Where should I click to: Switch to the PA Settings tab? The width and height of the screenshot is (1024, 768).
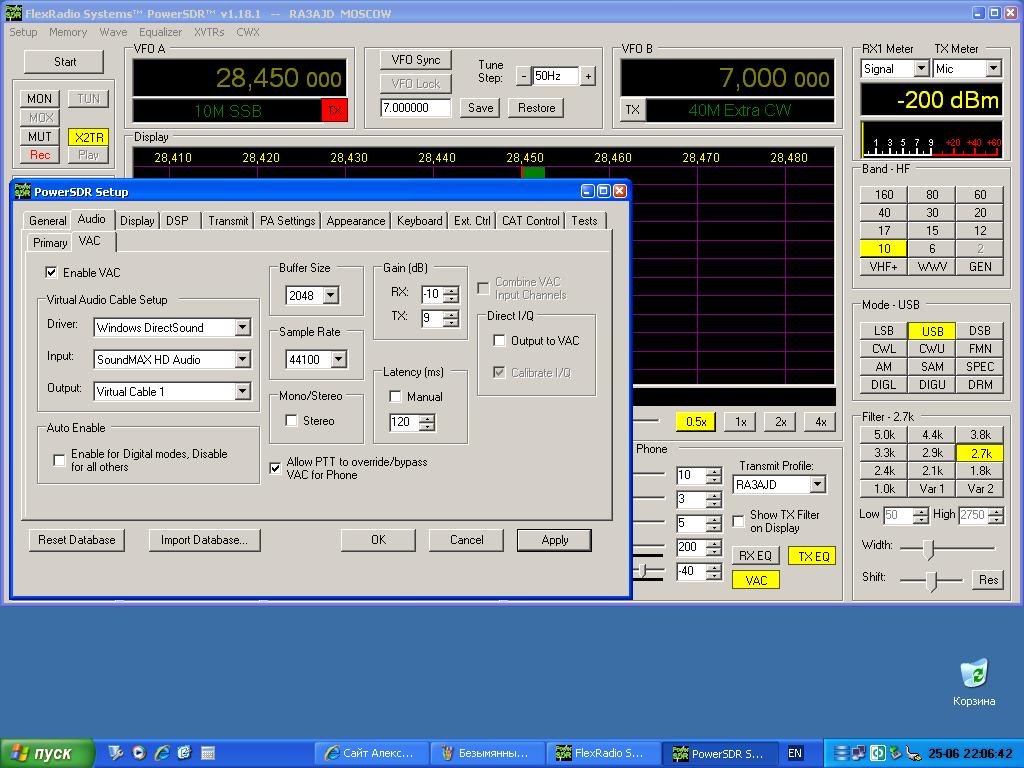(287, 221)
